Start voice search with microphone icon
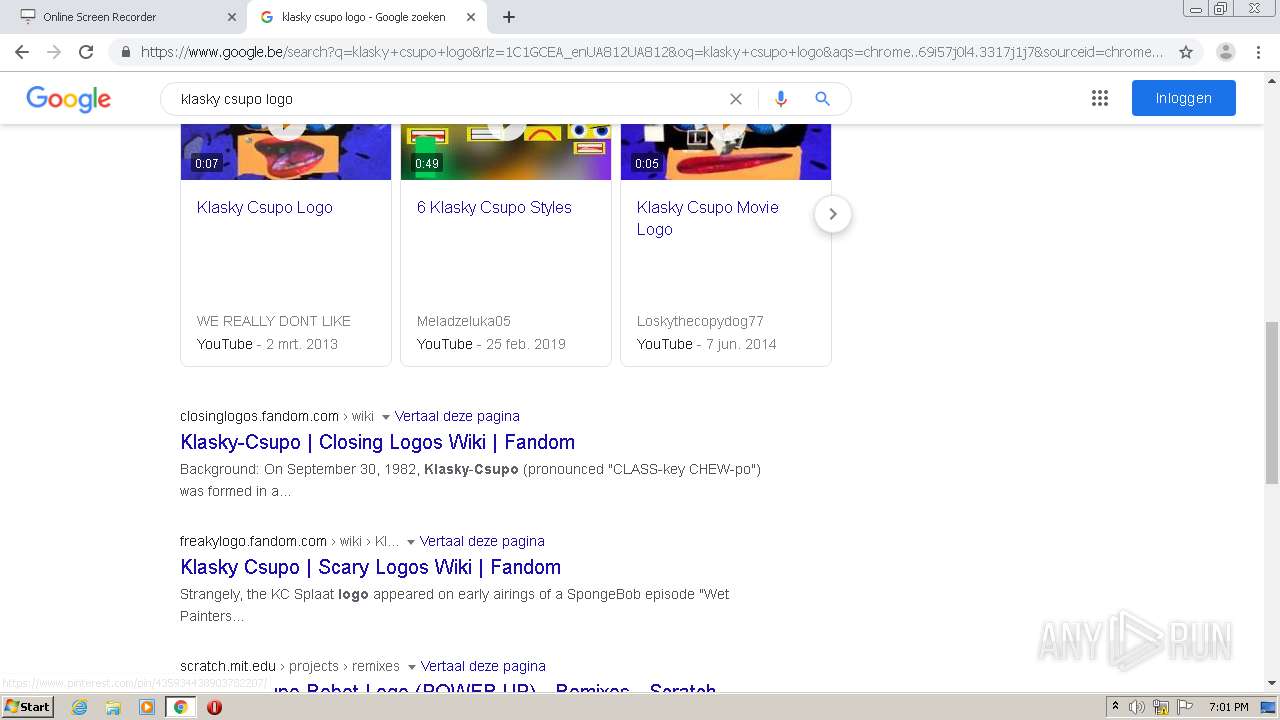The height and width of the screenshot is (720, 1280). coord(781,99)
